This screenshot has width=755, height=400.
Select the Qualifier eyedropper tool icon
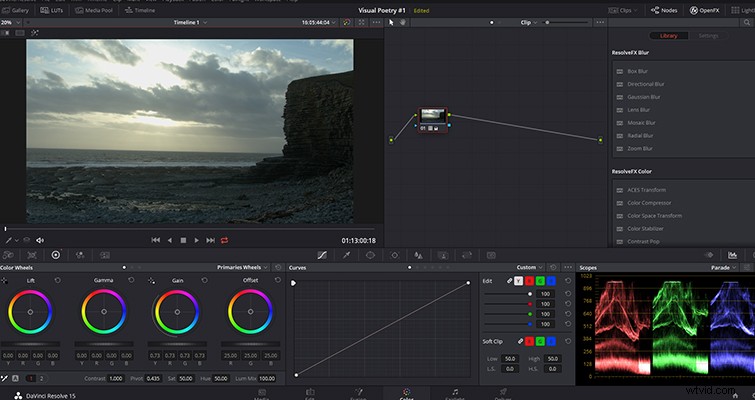pyautogui.click(x=346, y=255)
